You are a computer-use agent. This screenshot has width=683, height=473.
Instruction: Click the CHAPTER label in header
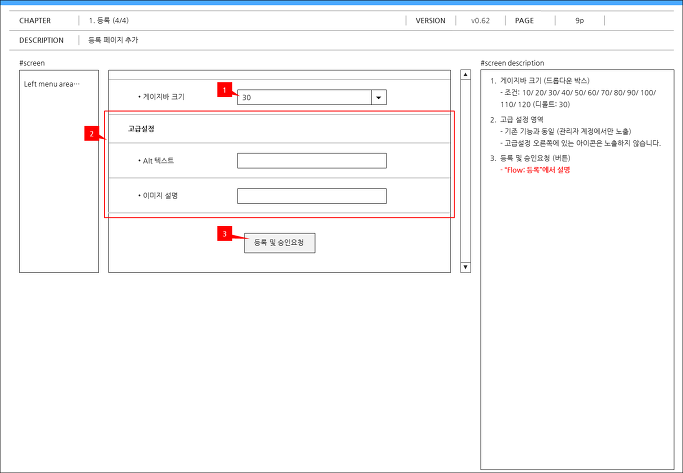35,20
